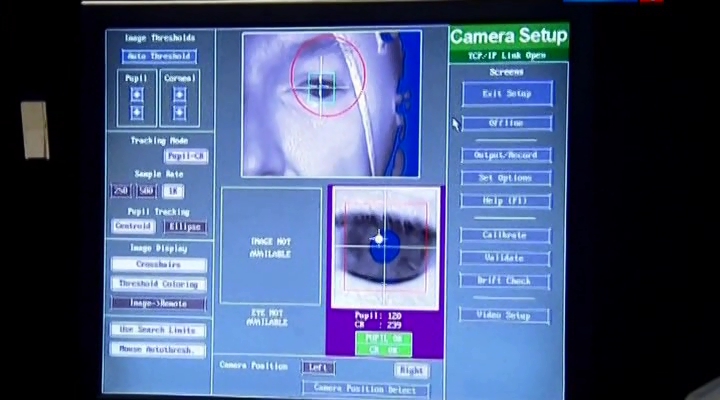The height and width of the screenshot is (400, 720).
Task: Open the Drift Check screen
Action: click(x=504, y=281)
